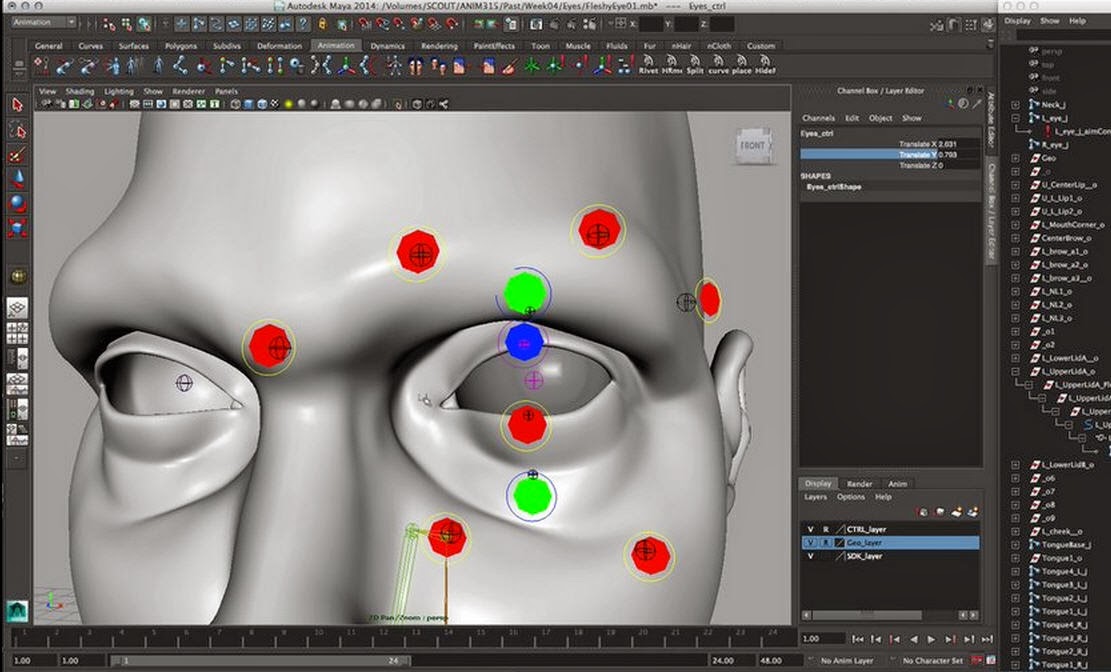Expand L_MouthCorner_o in outliner
This screenshot has height=672, width=1111.
[x=1015, y=225]
